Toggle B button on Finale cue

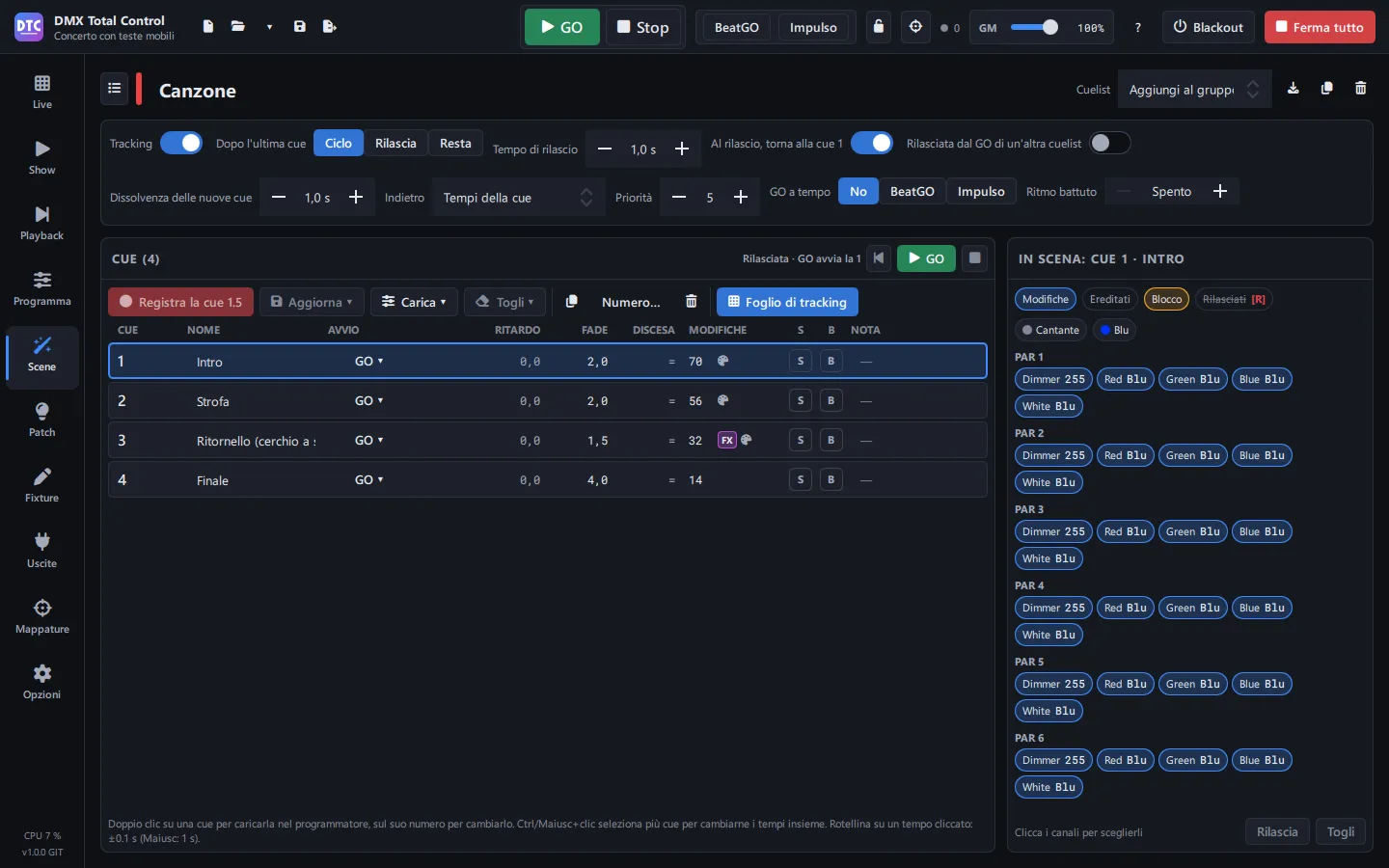click(x=831, y=480)
